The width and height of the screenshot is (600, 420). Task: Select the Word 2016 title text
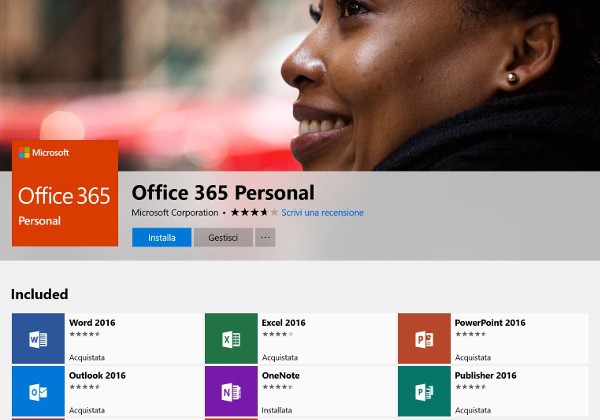tap(92, 323)
